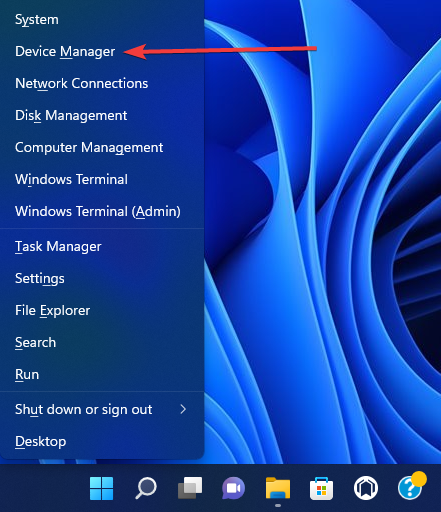Open Get Help question mark icon
The height and width of the screenshot is (512, 441).
411,487
